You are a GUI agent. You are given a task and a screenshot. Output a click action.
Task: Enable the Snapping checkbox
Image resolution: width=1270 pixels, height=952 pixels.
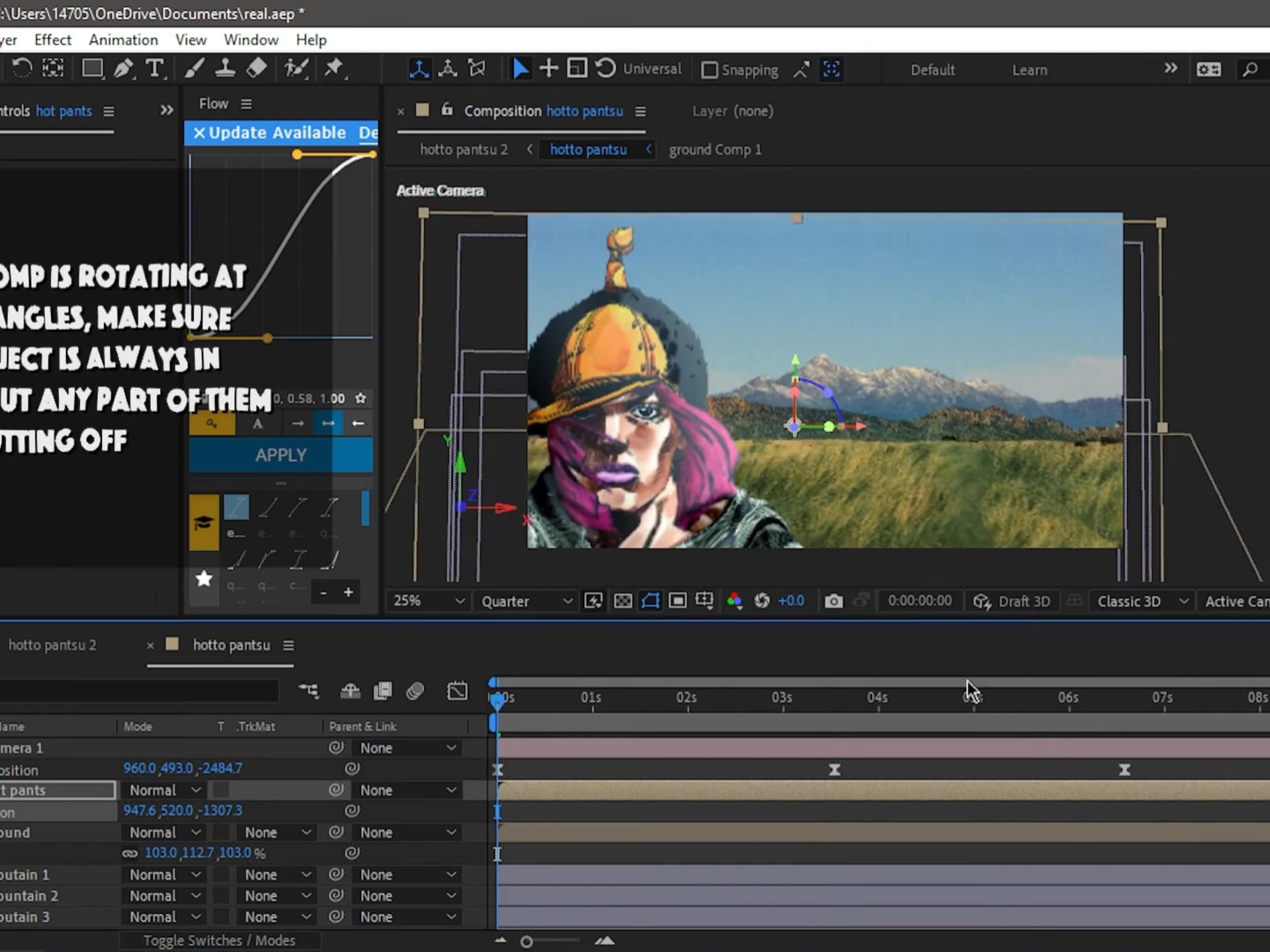click(x=709, y=70)
